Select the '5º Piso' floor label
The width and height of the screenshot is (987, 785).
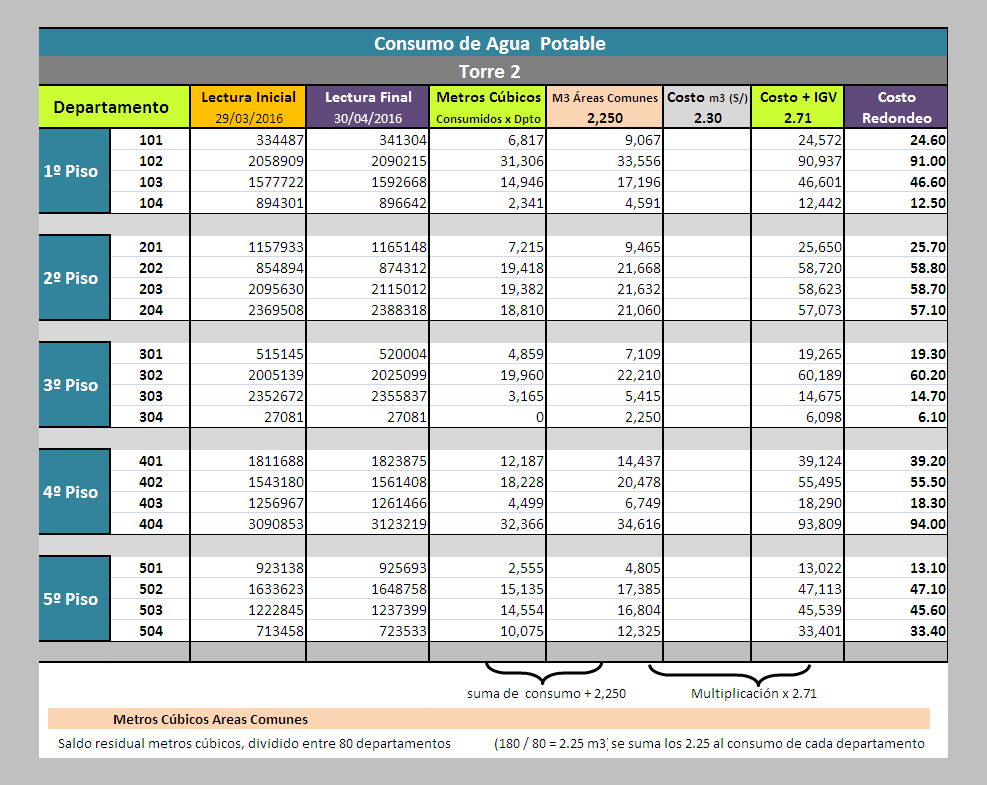tap(74, 599)
